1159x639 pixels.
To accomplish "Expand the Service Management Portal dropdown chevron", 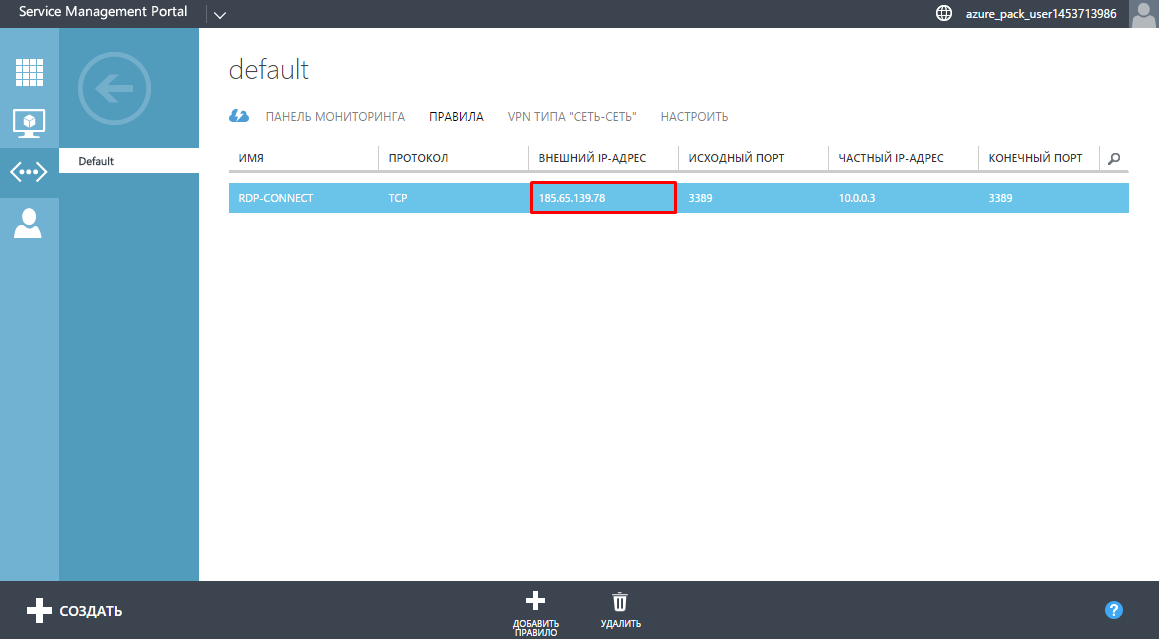I will (x=220, y=14).
